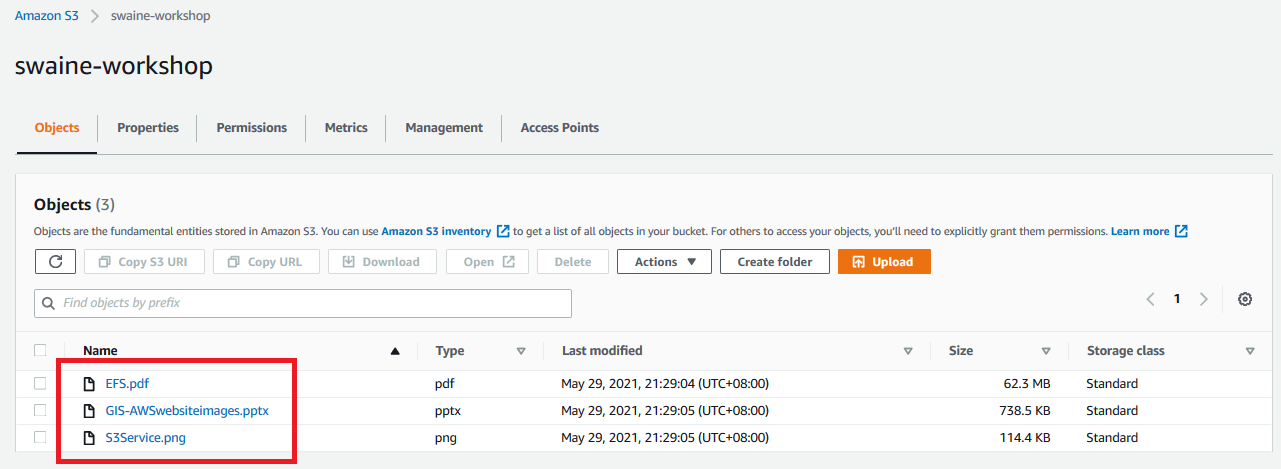Click the refresh objects icon button
This screenshot has width=1281, height=469.
(x=55, y=262)
